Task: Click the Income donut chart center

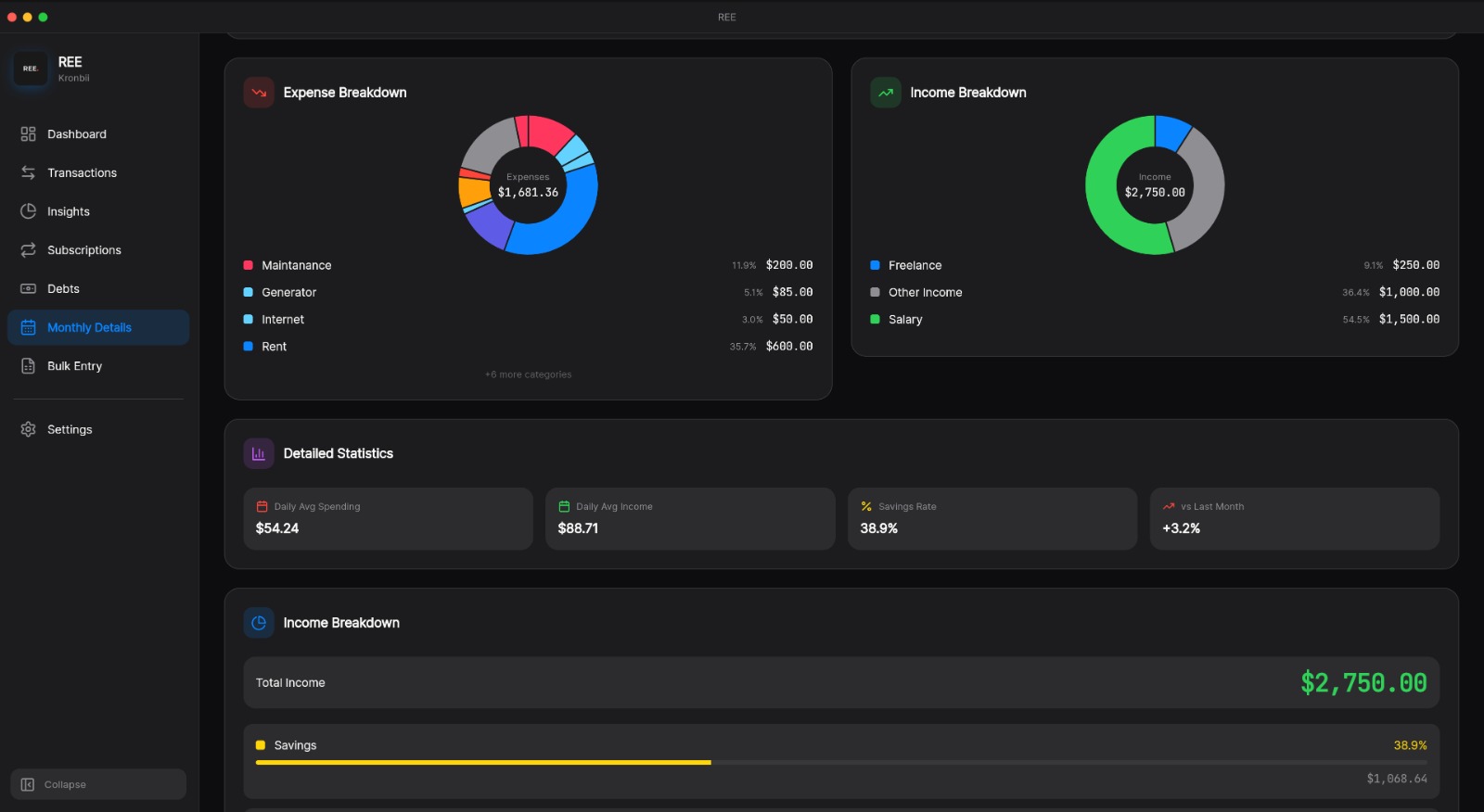Action: pos(1155,185)
